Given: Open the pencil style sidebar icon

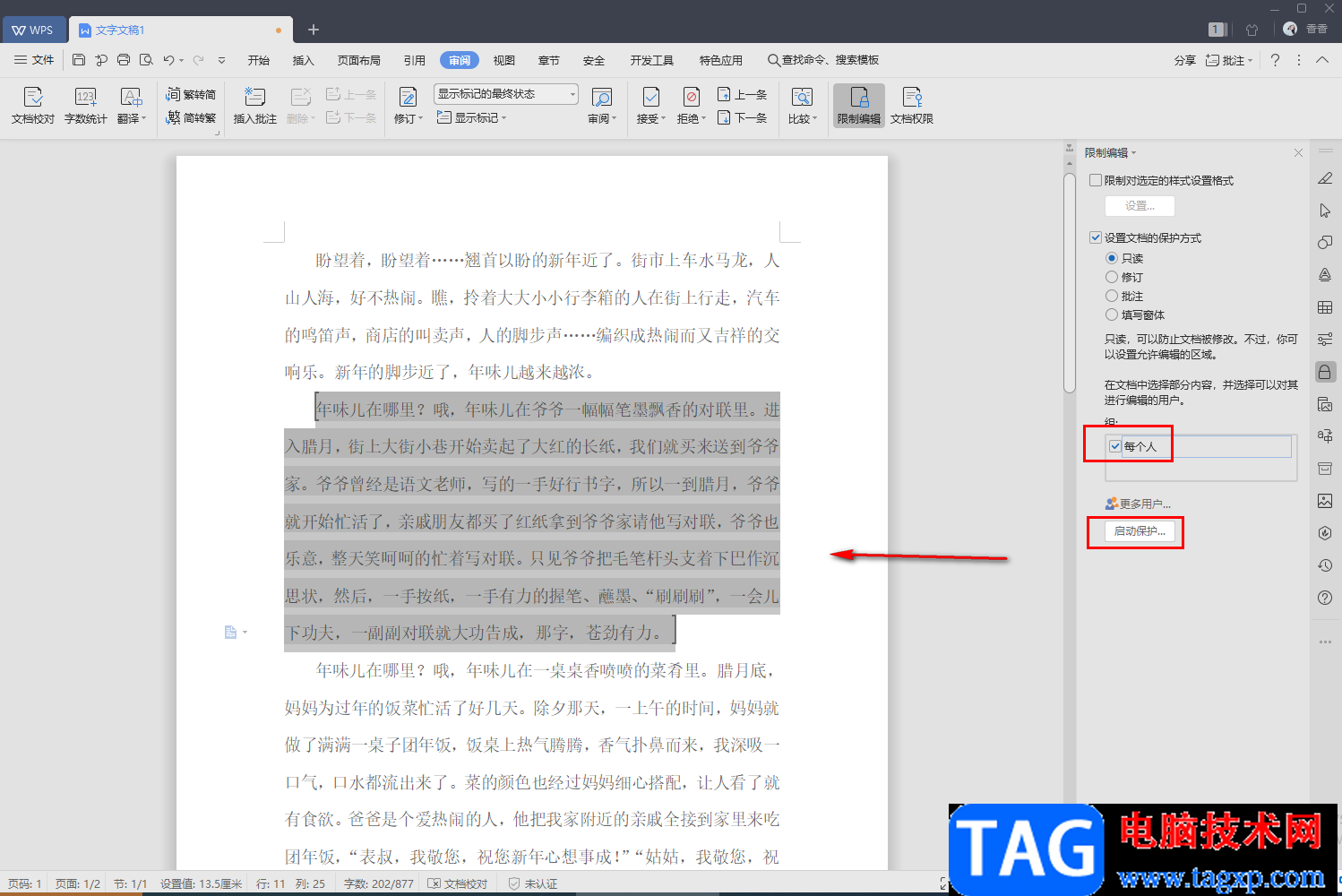Looking at the screenshot, I should pos(1325,178).
